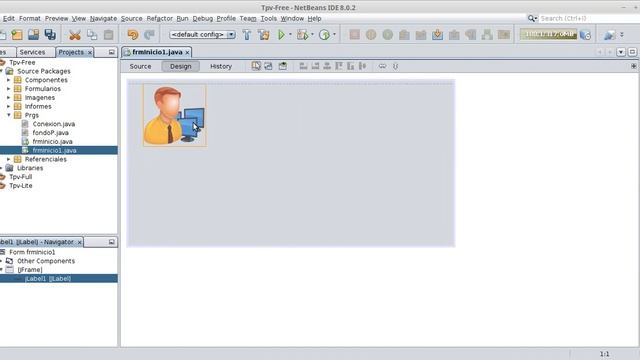Select Other Components in Navigator
640x360 pixels.
tap(46, 261)
